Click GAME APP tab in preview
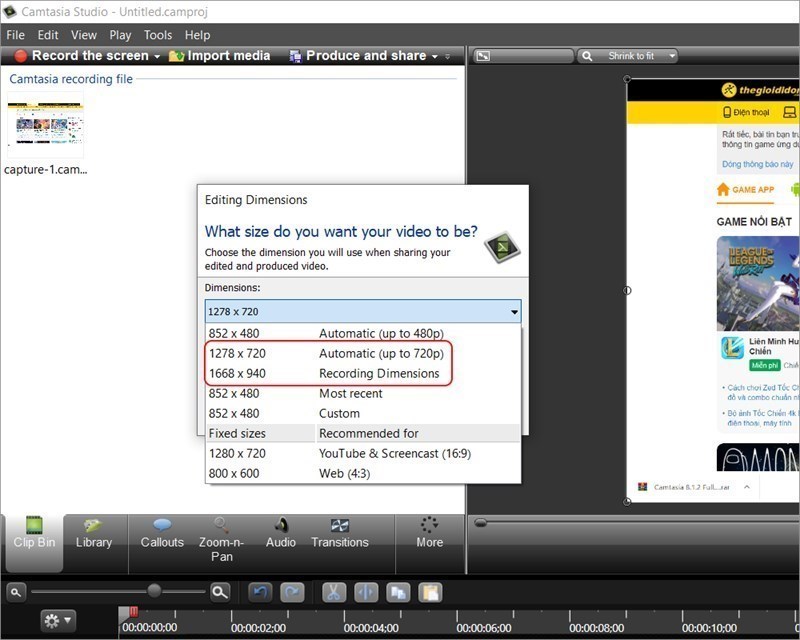This screenshot has height=640, width=800. (745, 190)
